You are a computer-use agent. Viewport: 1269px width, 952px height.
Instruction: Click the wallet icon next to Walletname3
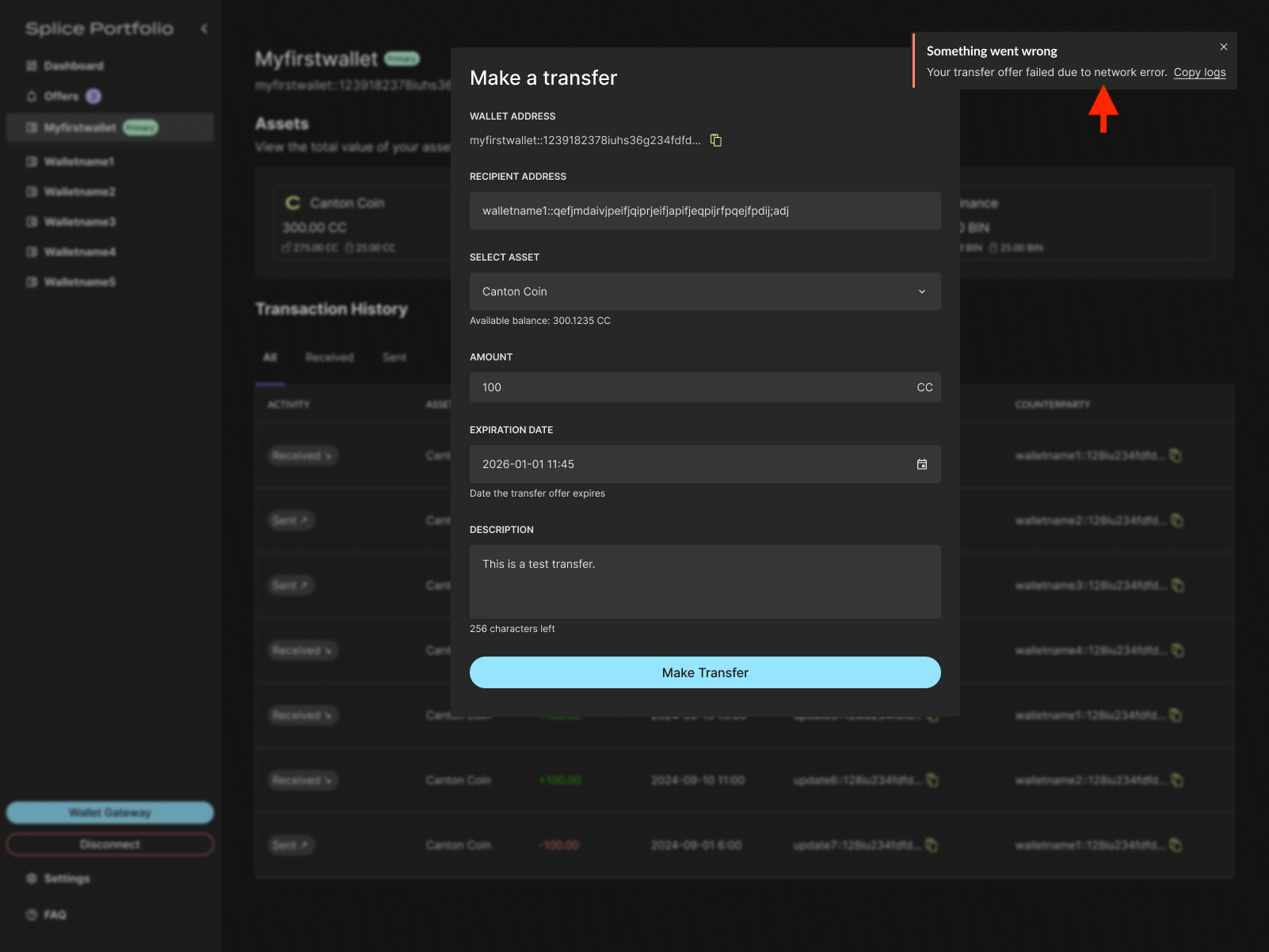click(32, 222)
